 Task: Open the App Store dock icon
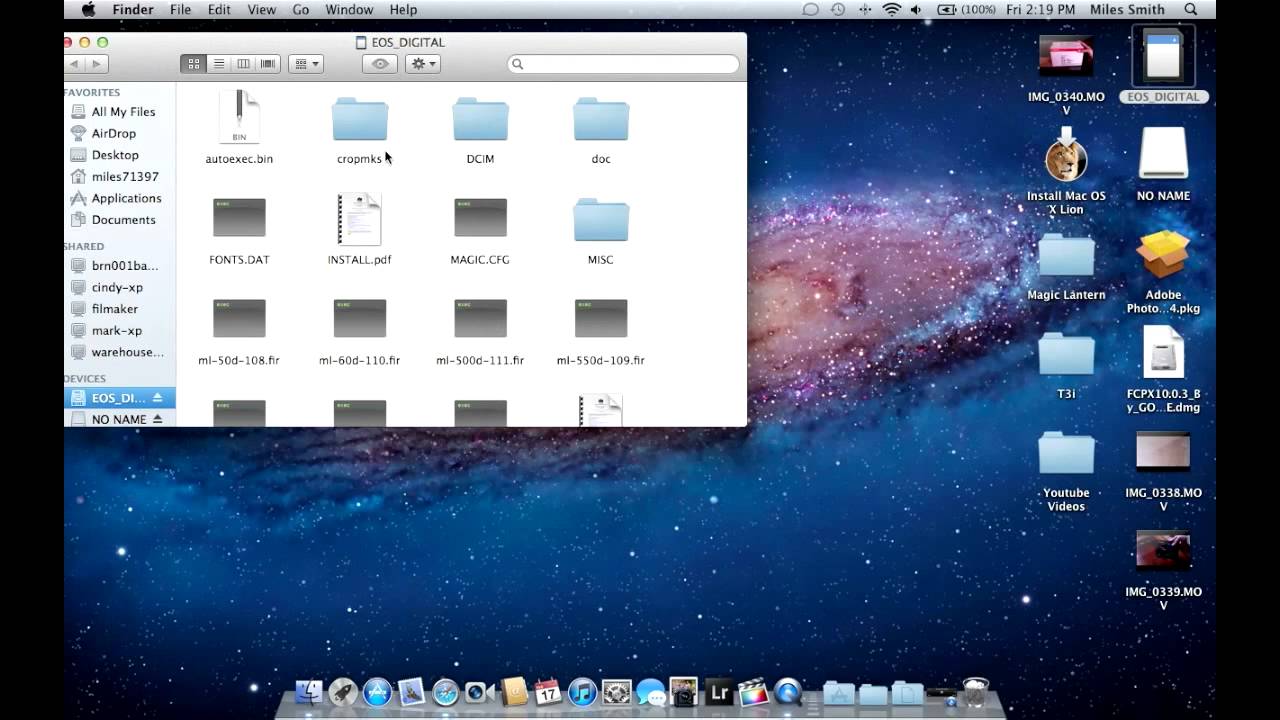tap(377, 692)
